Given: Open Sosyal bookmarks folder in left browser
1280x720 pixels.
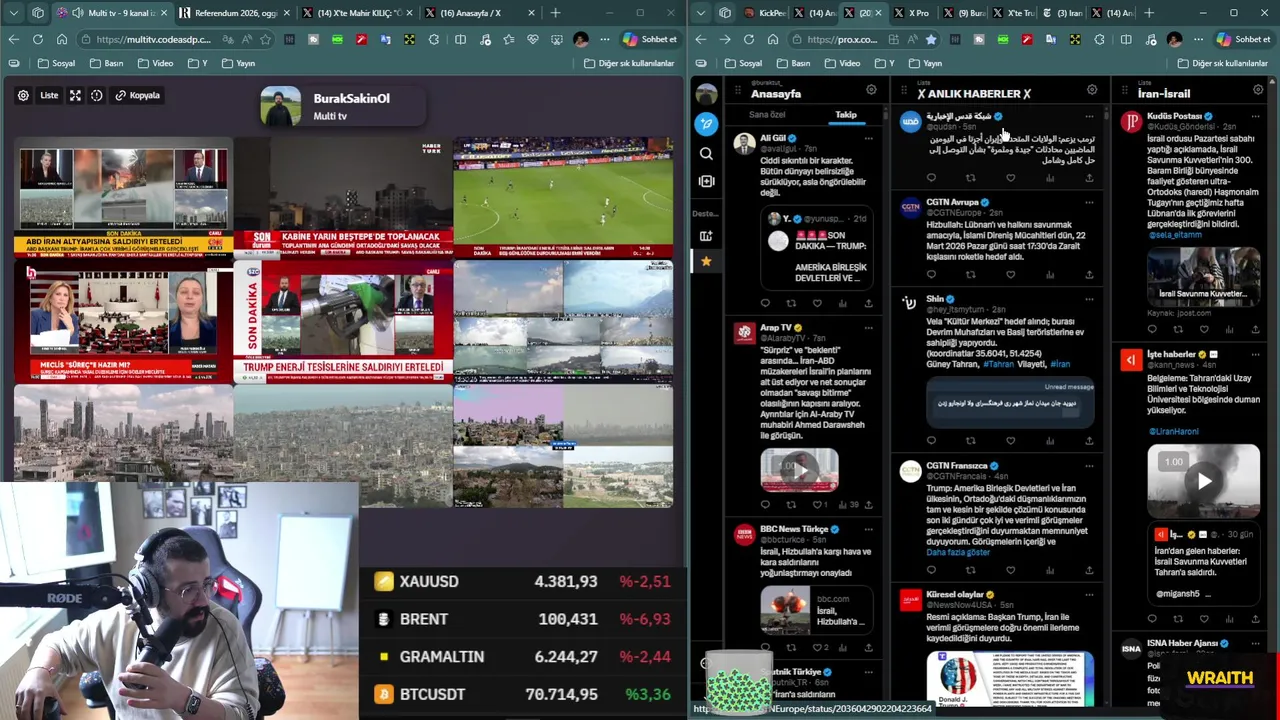Looking at the screenshot, I should point(57,63).
